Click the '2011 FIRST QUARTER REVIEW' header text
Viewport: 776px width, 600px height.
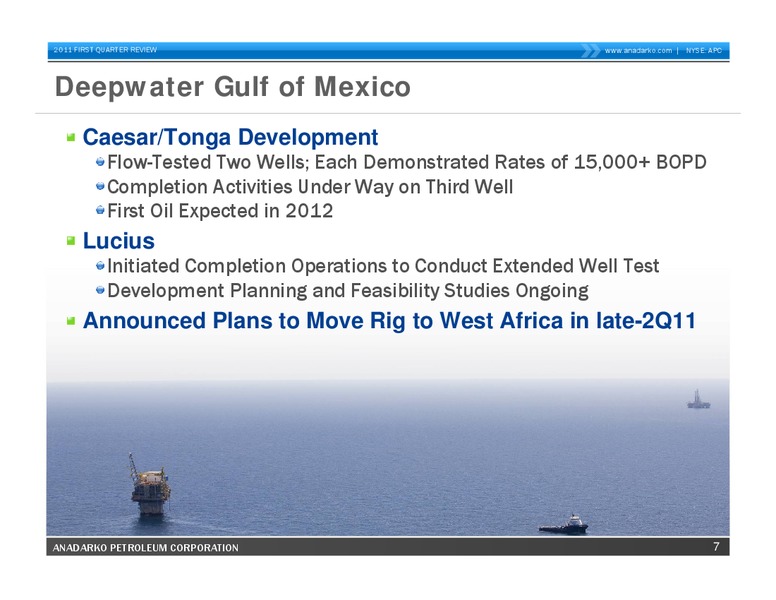(x=105, y=50)
